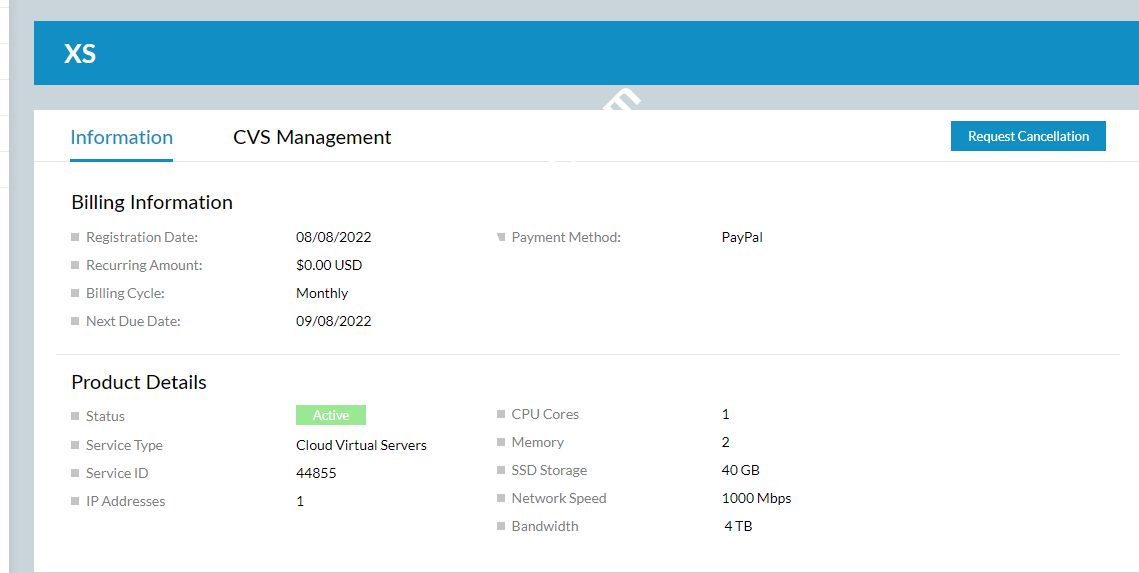This screenshot has height=573, width=1139.
Task: Click the 1000 Mbps network speed value
Action: tap(756, 498)
